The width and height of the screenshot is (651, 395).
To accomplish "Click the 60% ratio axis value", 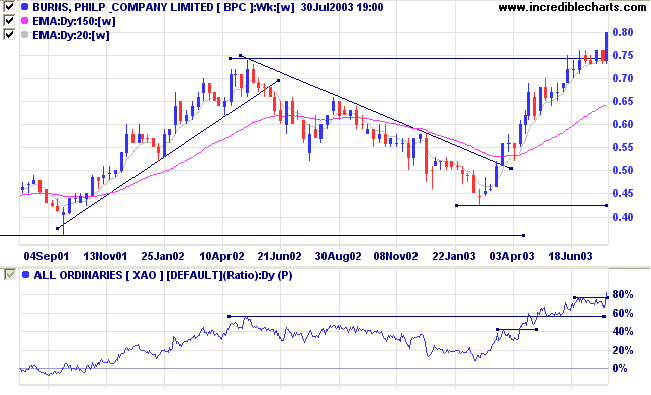I will 623,313.
